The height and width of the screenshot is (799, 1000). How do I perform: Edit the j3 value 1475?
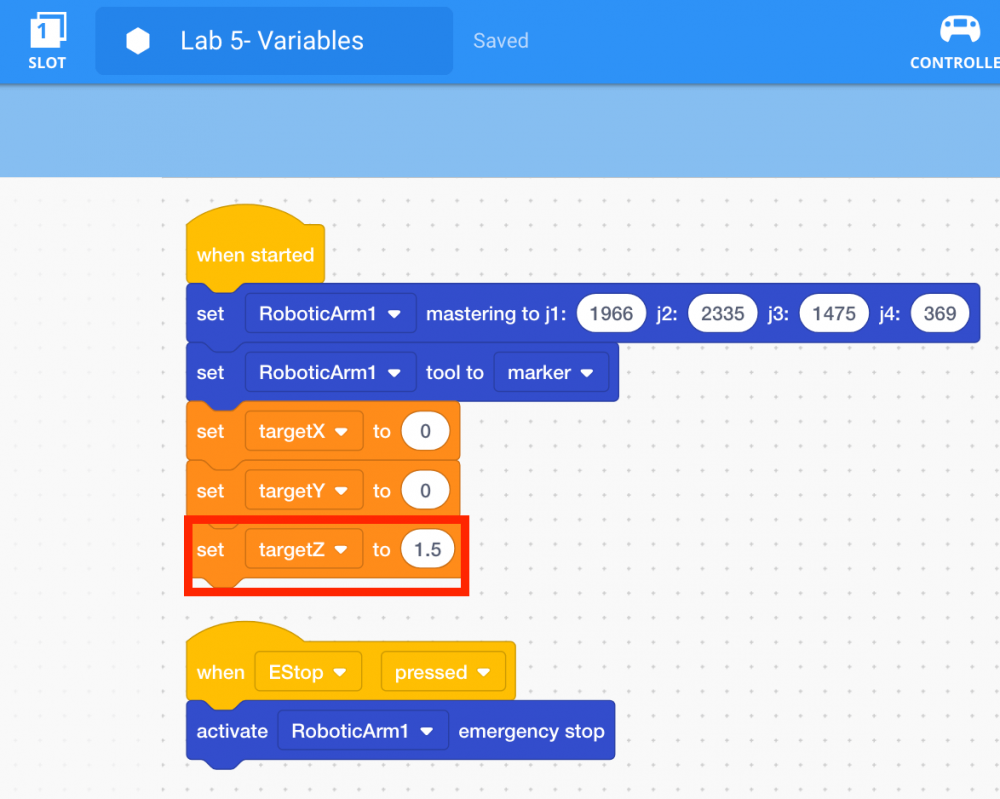[x=834, y=314]
